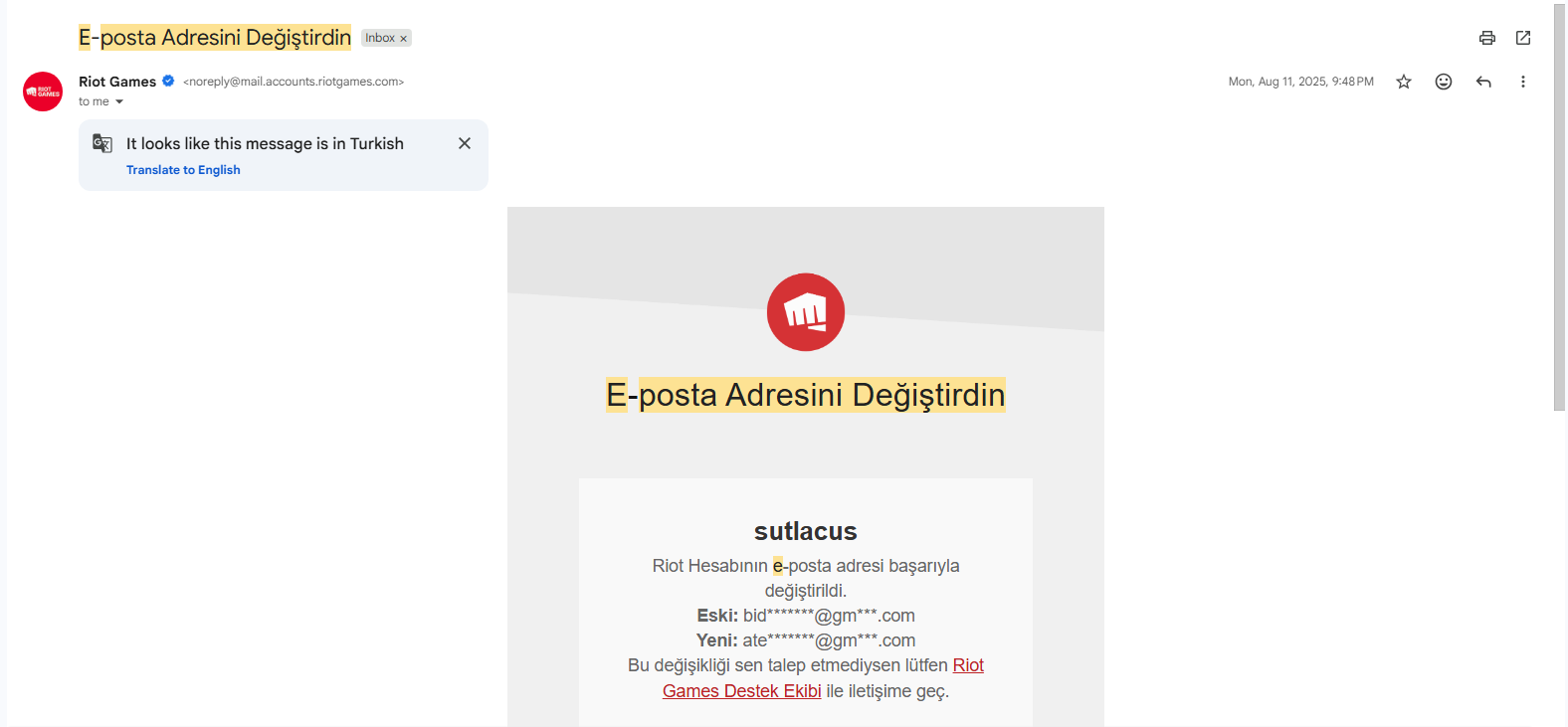Click the Yeni masked email address line
Screen dimensions: 1568x727
[x=806, y=640]
